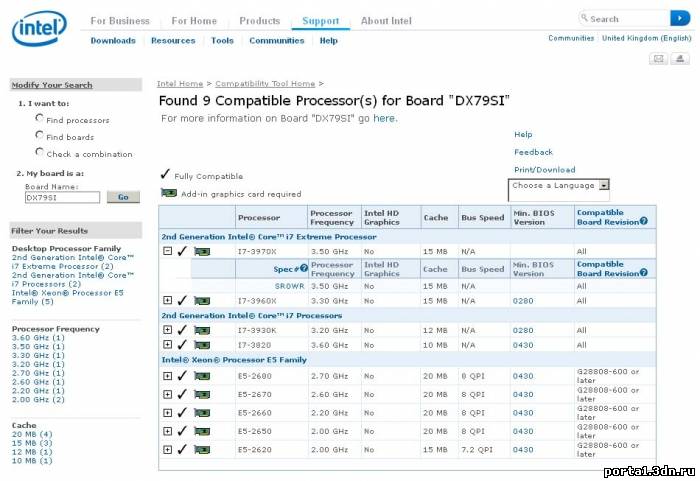
Task: Click graphics card icon in E5-2660 row
Action: point(202,413)
